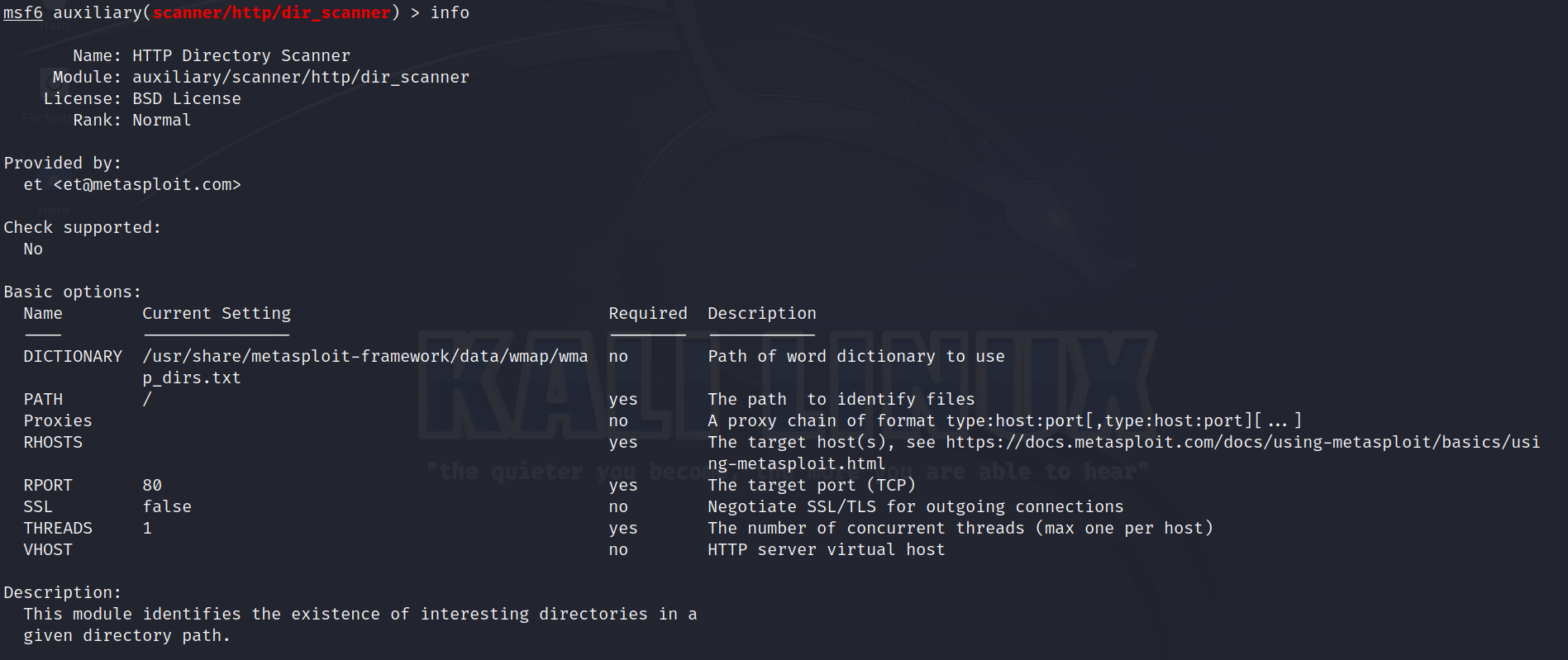The width and height of the screenshot is (1568, 660).
Task: Click the THREADS current setting value
Action: pyautogui.click(x=147, y=528)
